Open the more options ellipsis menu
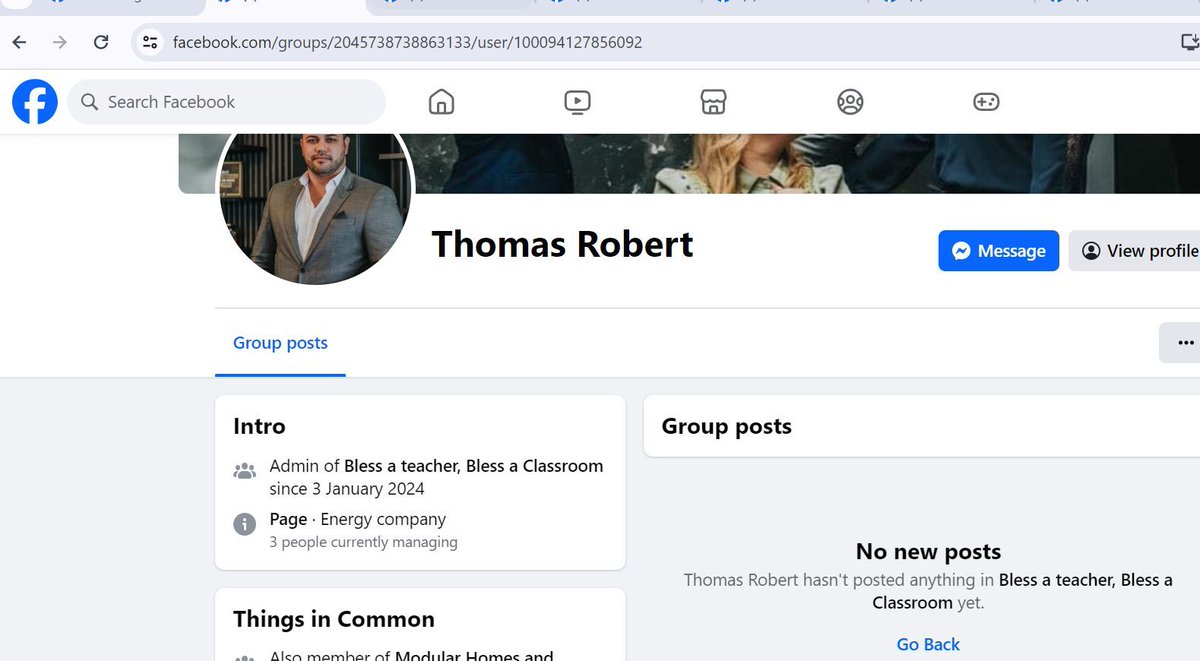1200x661 pixels. [1184, 342]
